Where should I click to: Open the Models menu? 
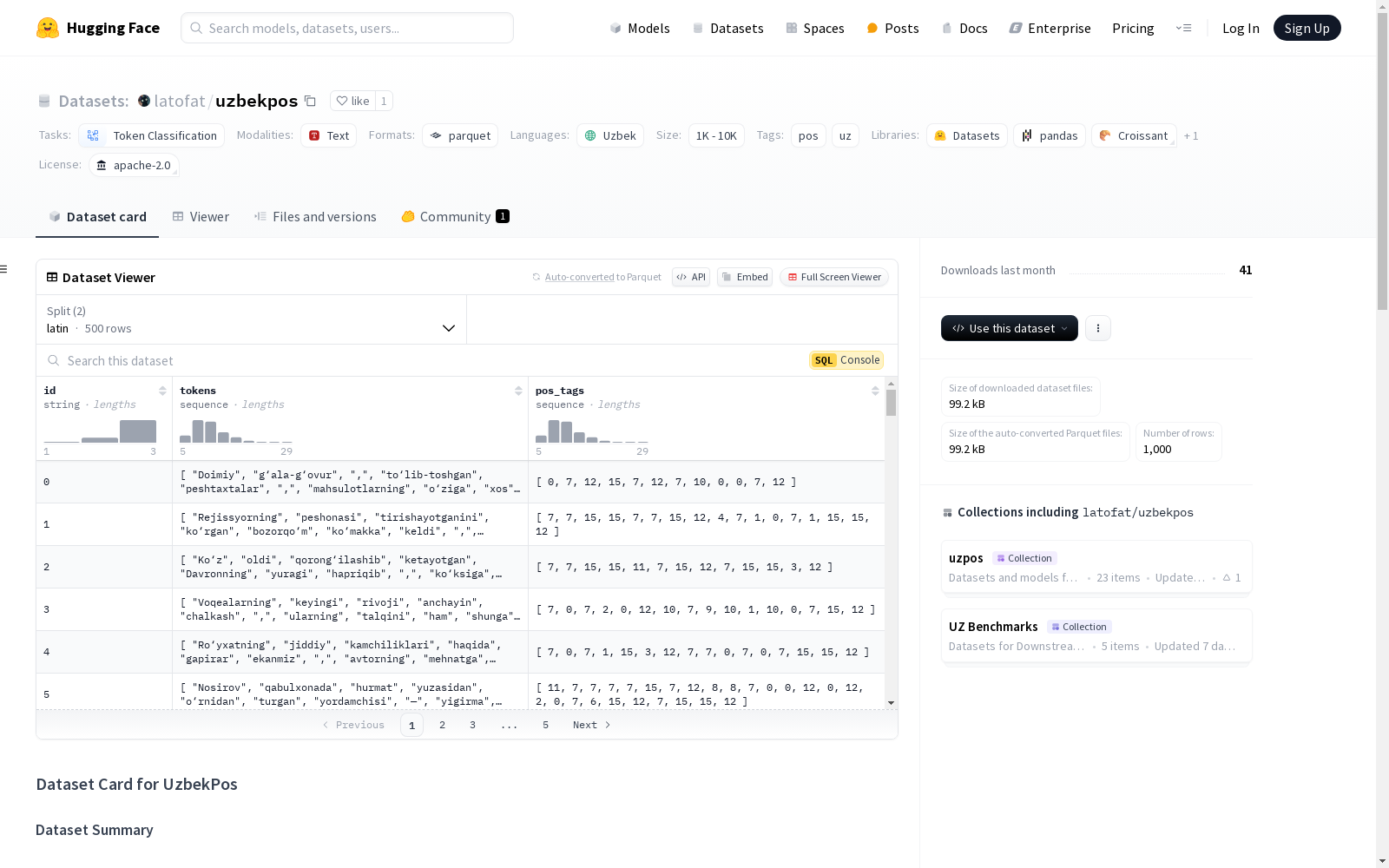click(640, 28)
